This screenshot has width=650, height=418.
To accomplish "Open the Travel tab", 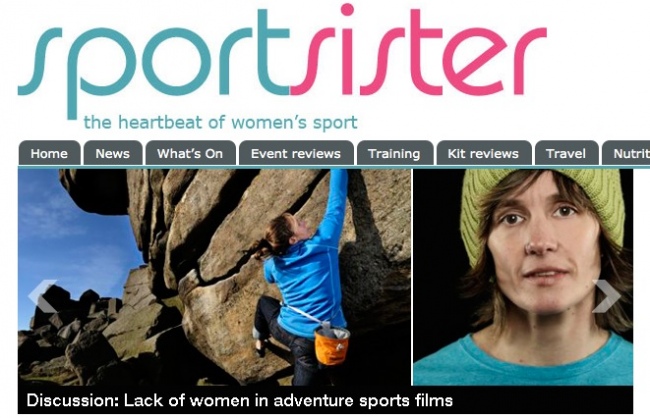I will [x=566, y=153].
